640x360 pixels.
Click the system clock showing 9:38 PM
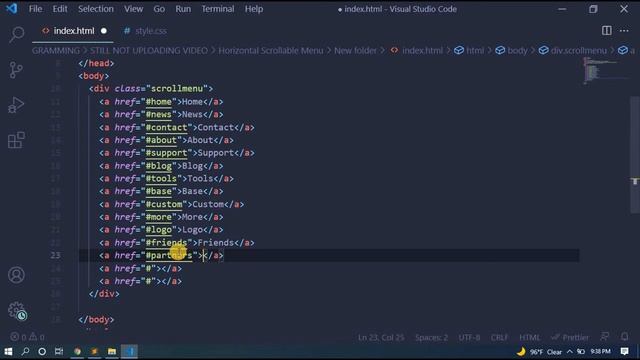600,351
